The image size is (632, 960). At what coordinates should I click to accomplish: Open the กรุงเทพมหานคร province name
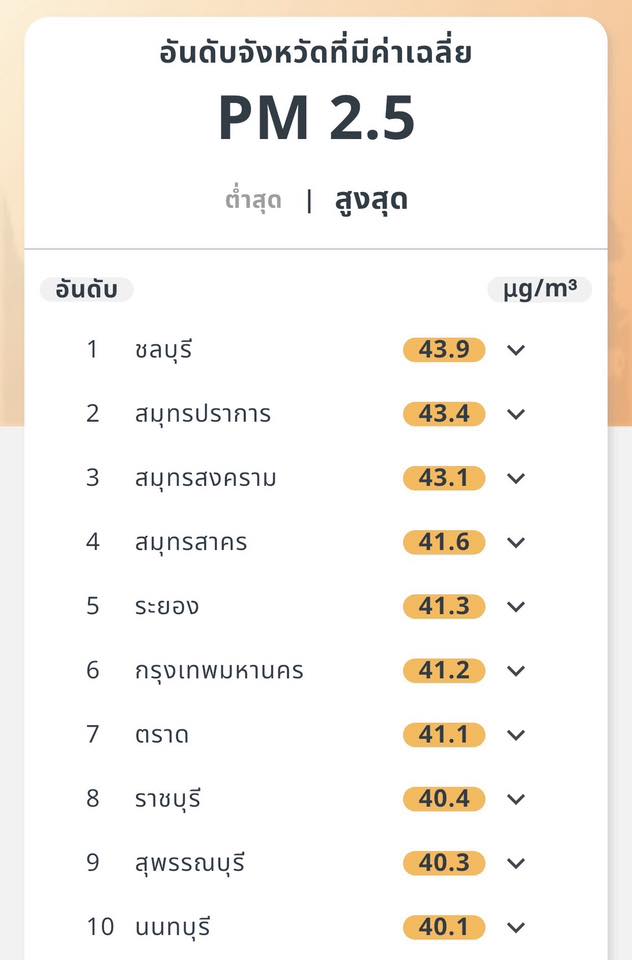click(x=218, y=670)
